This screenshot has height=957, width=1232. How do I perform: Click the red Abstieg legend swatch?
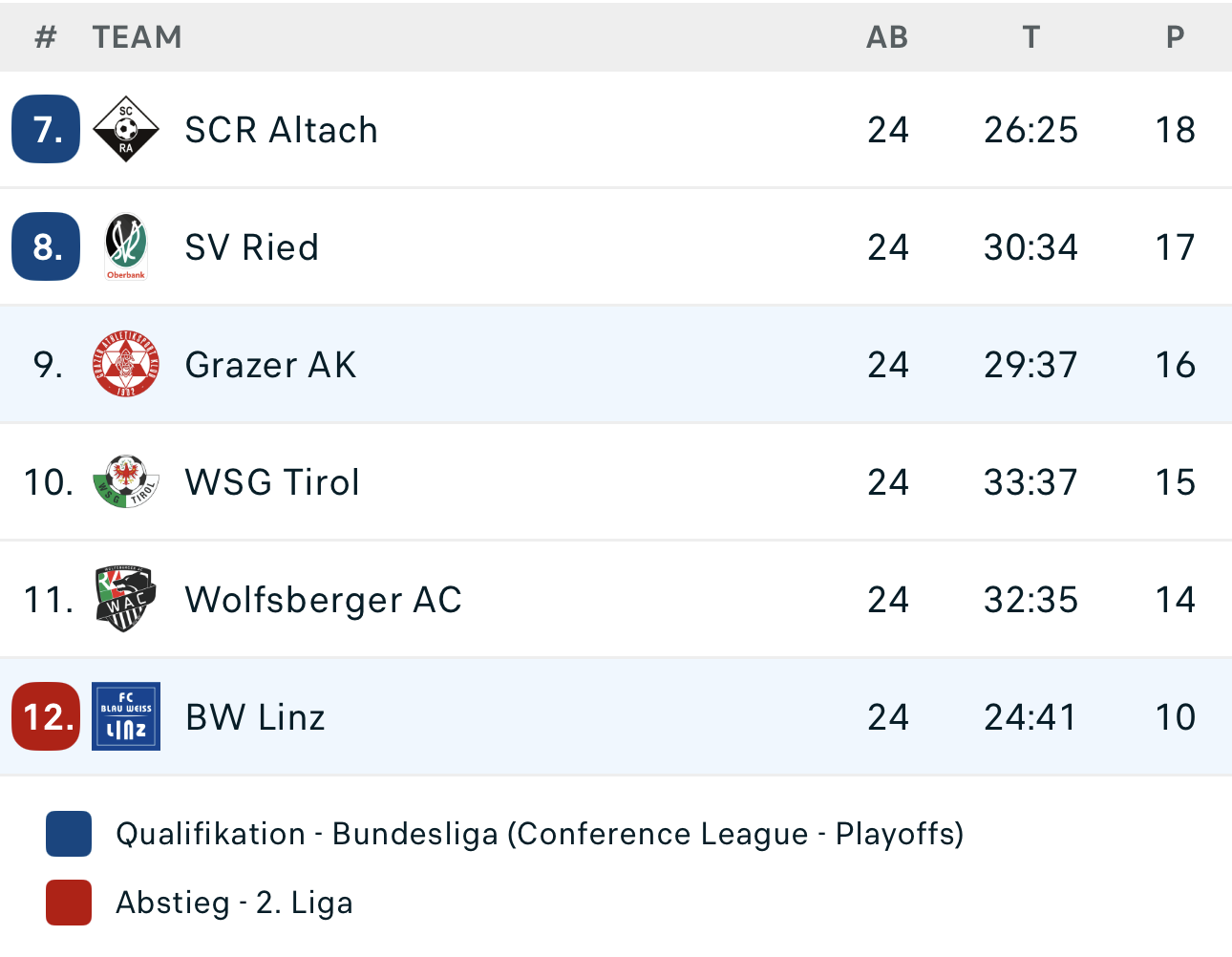(x=69, y=903)
